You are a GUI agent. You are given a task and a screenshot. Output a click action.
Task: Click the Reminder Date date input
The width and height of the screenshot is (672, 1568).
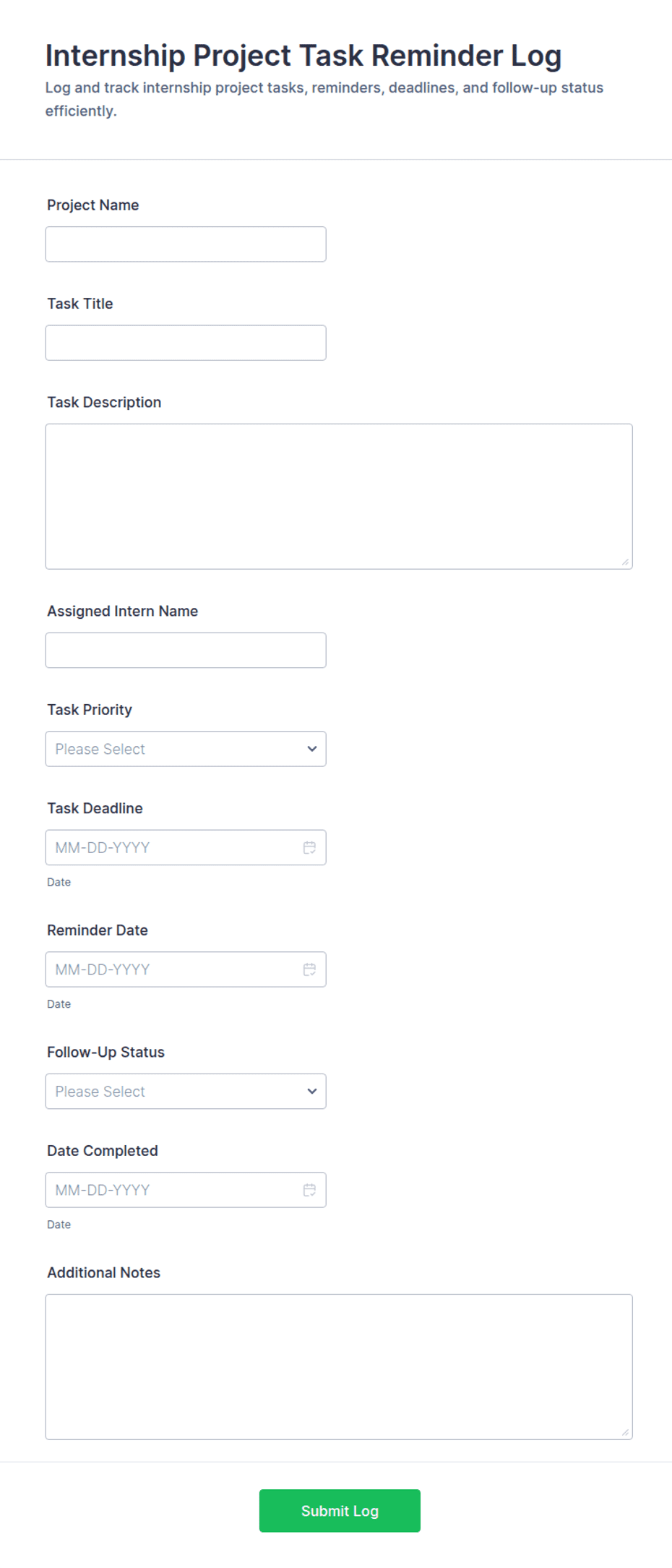pos(186,969)
